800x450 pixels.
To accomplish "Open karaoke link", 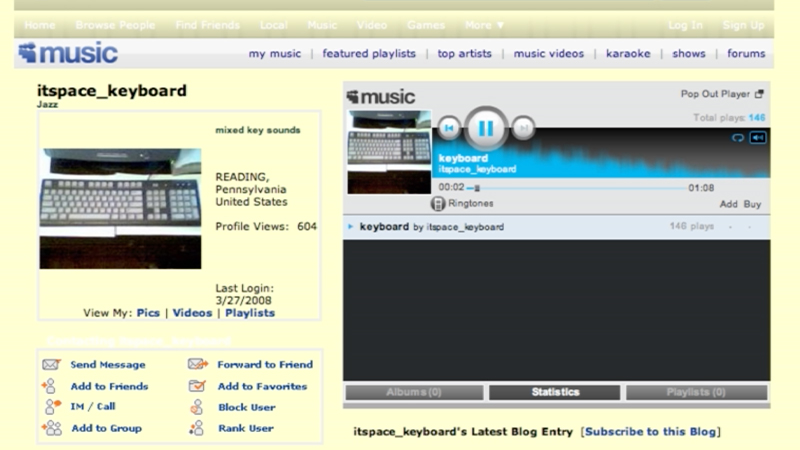I will (x=628, y=54).
